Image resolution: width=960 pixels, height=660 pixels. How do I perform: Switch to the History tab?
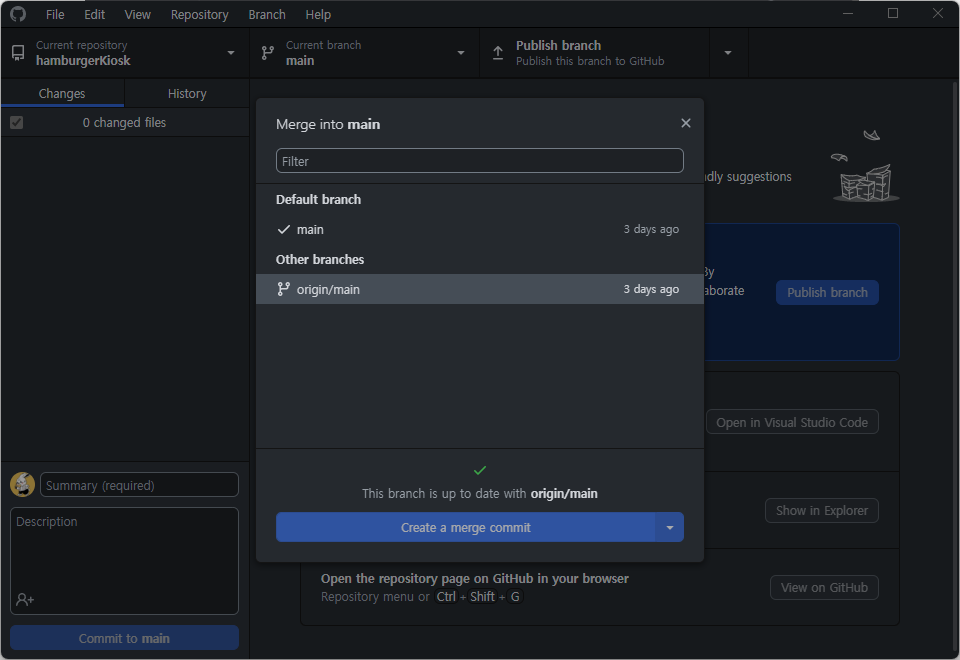(187, 93)
